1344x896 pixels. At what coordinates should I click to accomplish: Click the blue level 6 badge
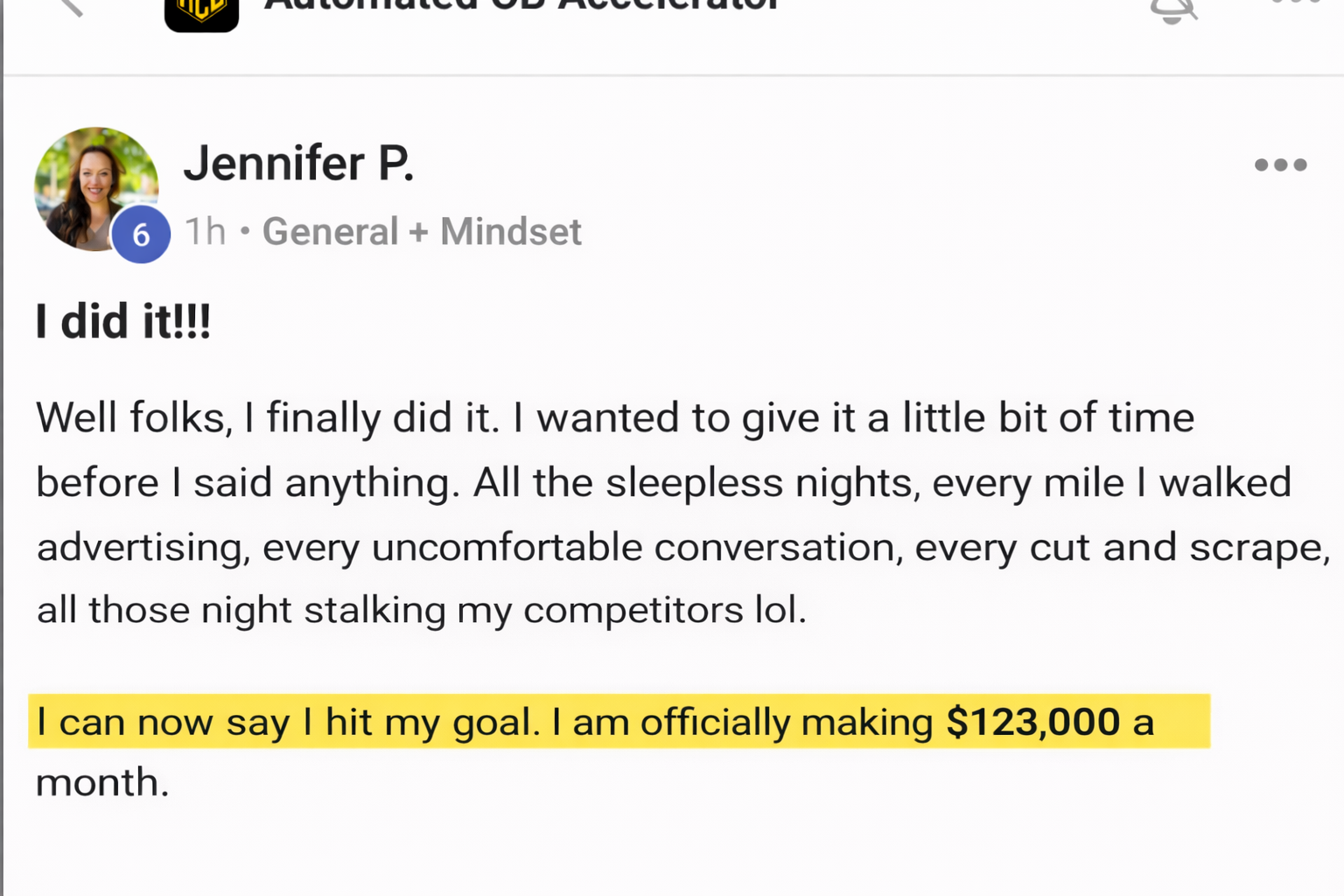[141, 234]
